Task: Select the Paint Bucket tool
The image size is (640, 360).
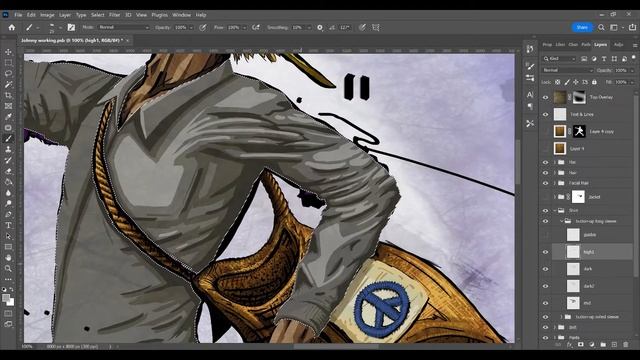Action: pyautogui.click(x=8, y=182)
